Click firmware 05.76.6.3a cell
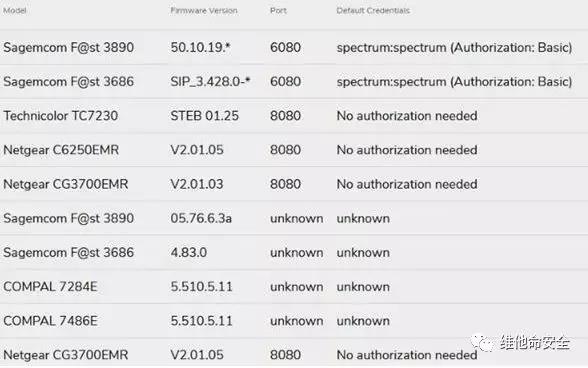The height and width of the screenshot is (368, 588). coord(201,218)
